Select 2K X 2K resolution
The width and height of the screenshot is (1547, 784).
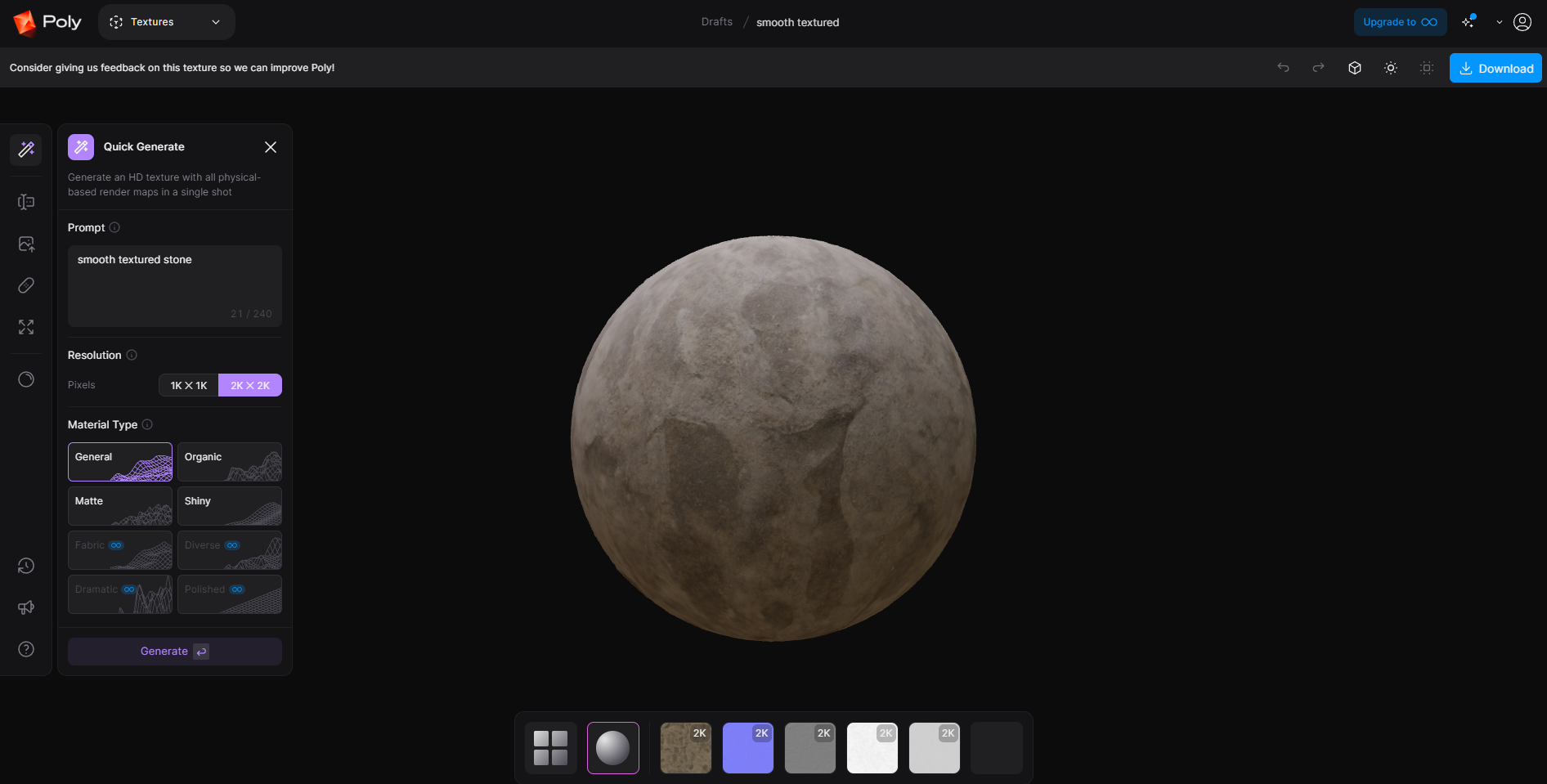click(250, 385)
